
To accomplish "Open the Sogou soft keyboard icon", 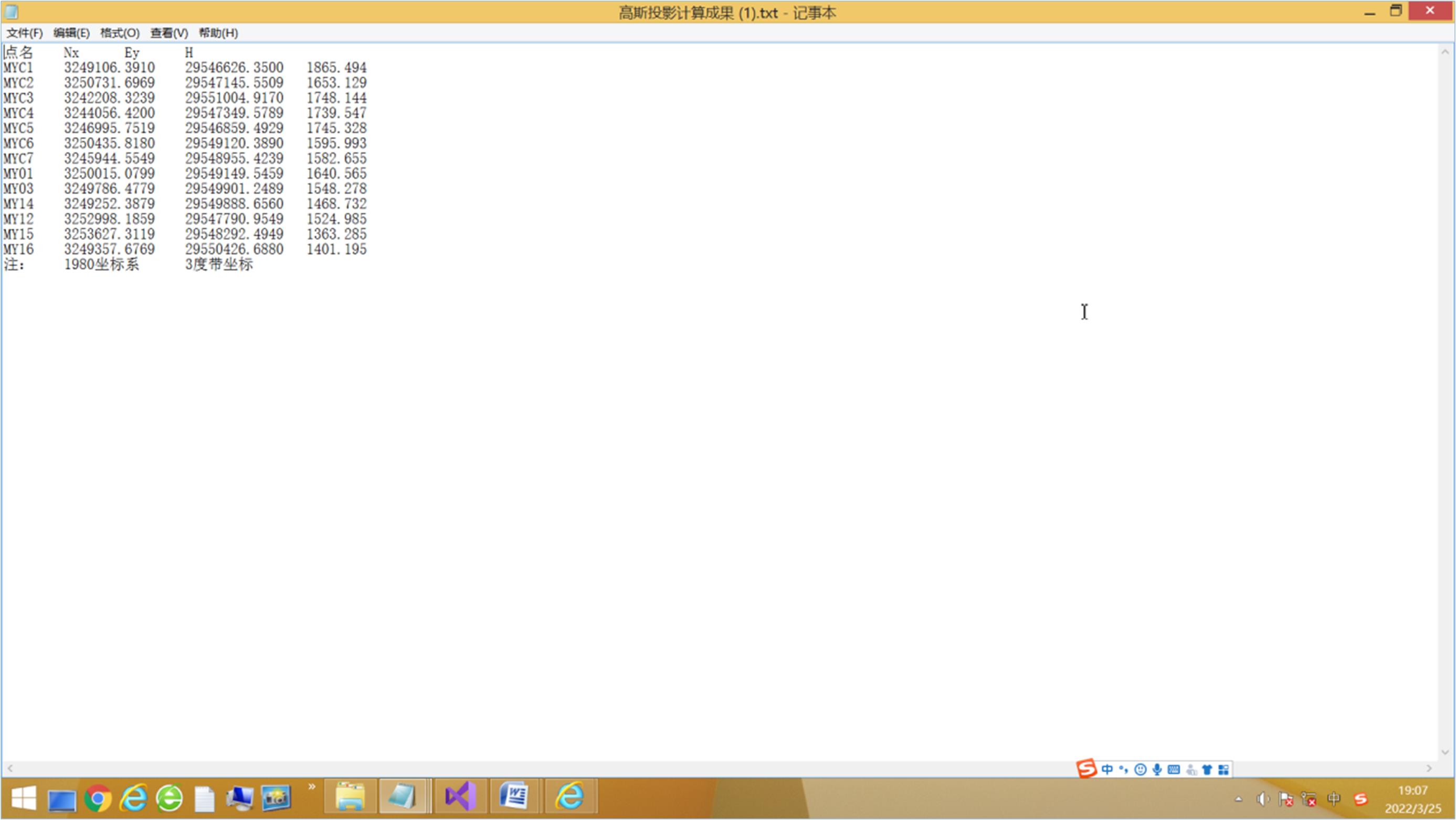I will (x=1174, y=770).
